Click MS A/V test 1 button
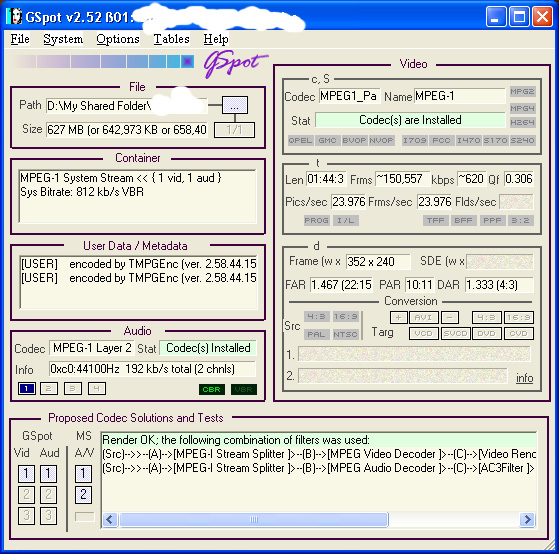Screen dimensions: 559x554 click(83, 474)
